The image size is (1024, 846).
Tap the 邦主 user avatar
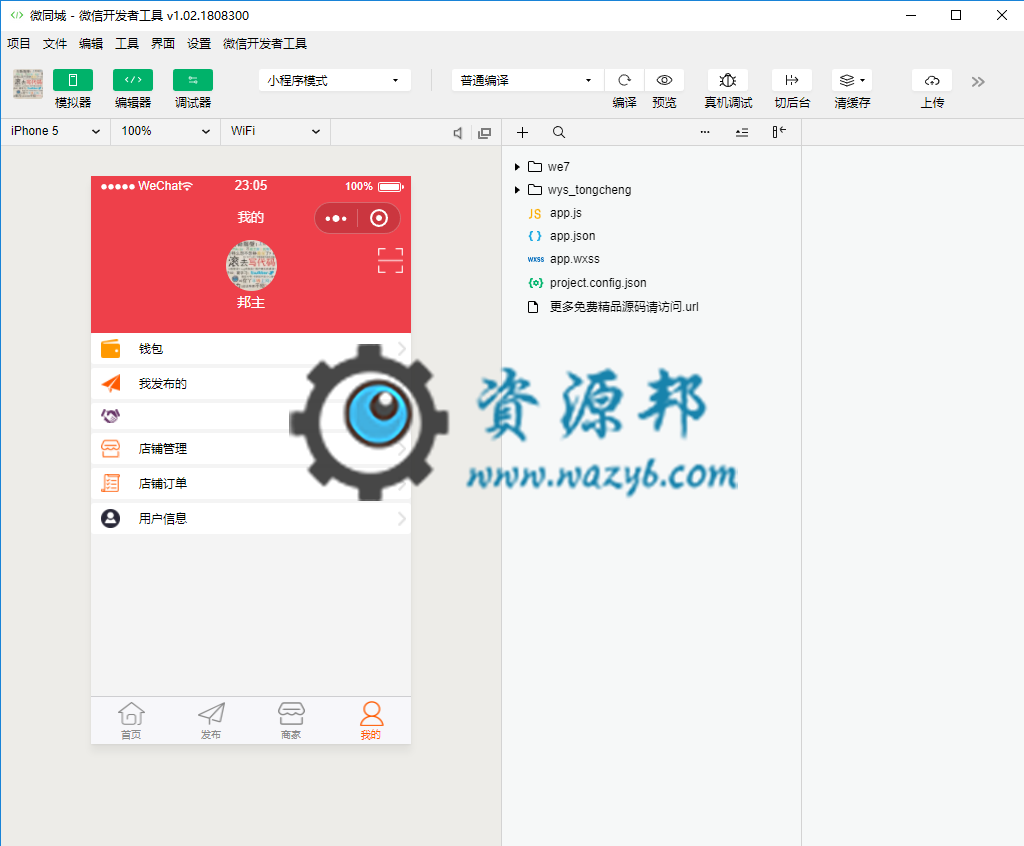point(251,265)
